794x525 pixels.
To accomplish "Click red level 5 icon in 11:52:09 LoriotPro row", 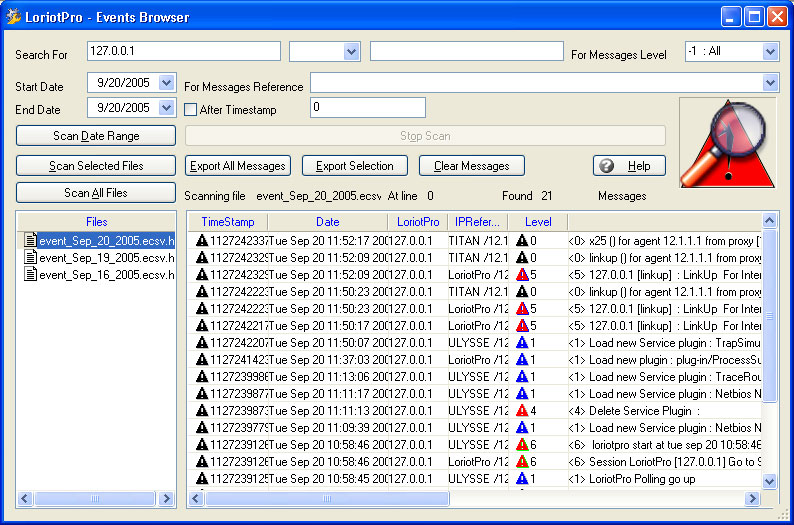I will [x=522, y=274].
